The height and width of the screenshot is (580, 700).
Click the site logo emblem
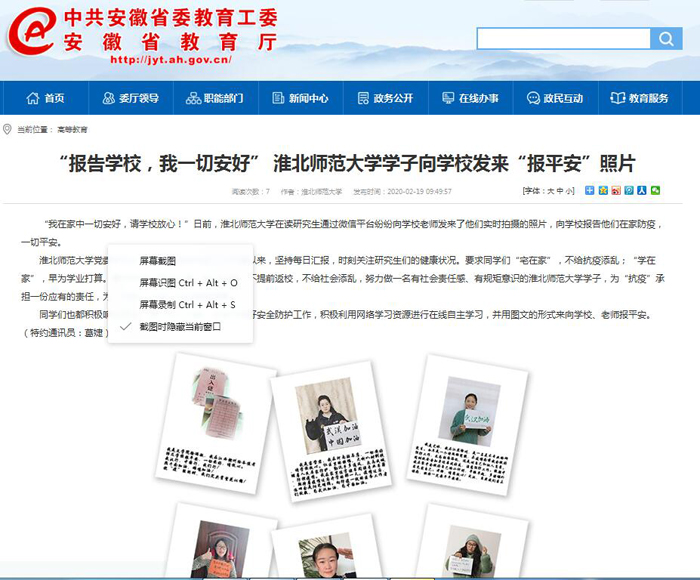[32, 33]
